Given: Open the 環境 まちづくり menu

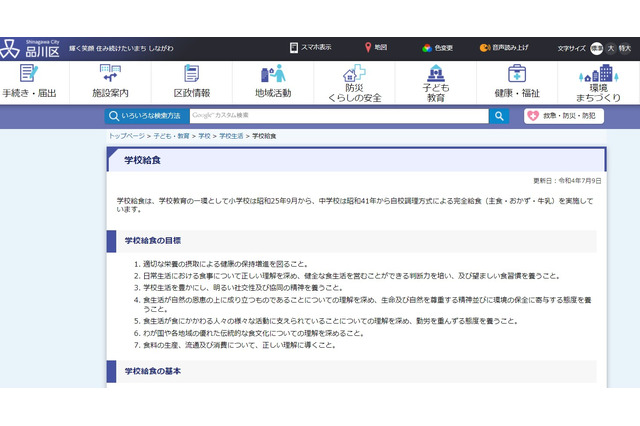Looking at the screenshot, I should (598, 83).
